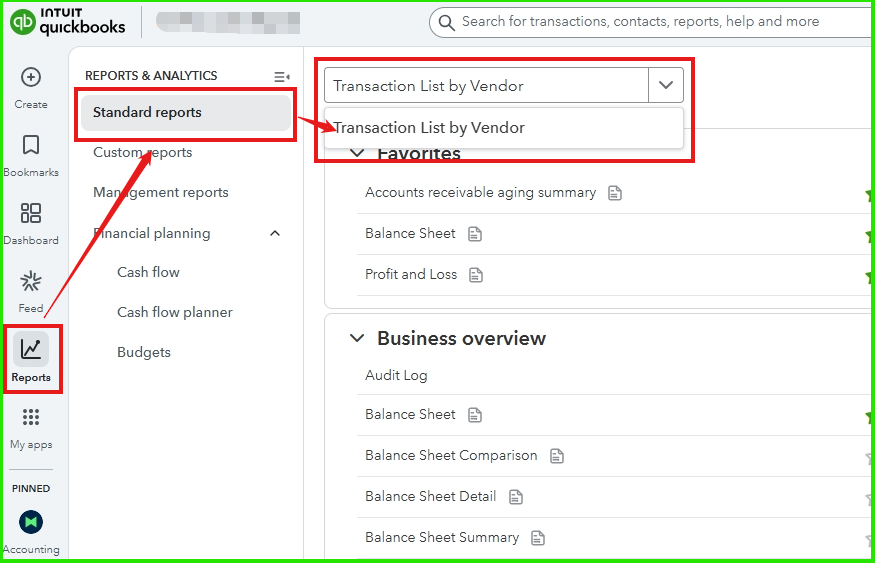Open the Bookmarks icon in sidebar

click(x=31, y=146)
